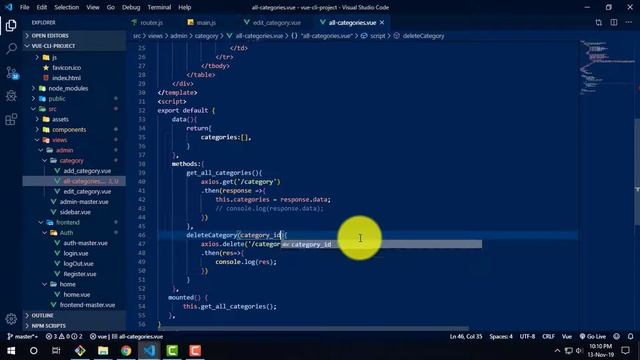This screenshot has width=640, height=360.
Task: Click Spaces: 4 indentation setting
Action: pos(501,336)
